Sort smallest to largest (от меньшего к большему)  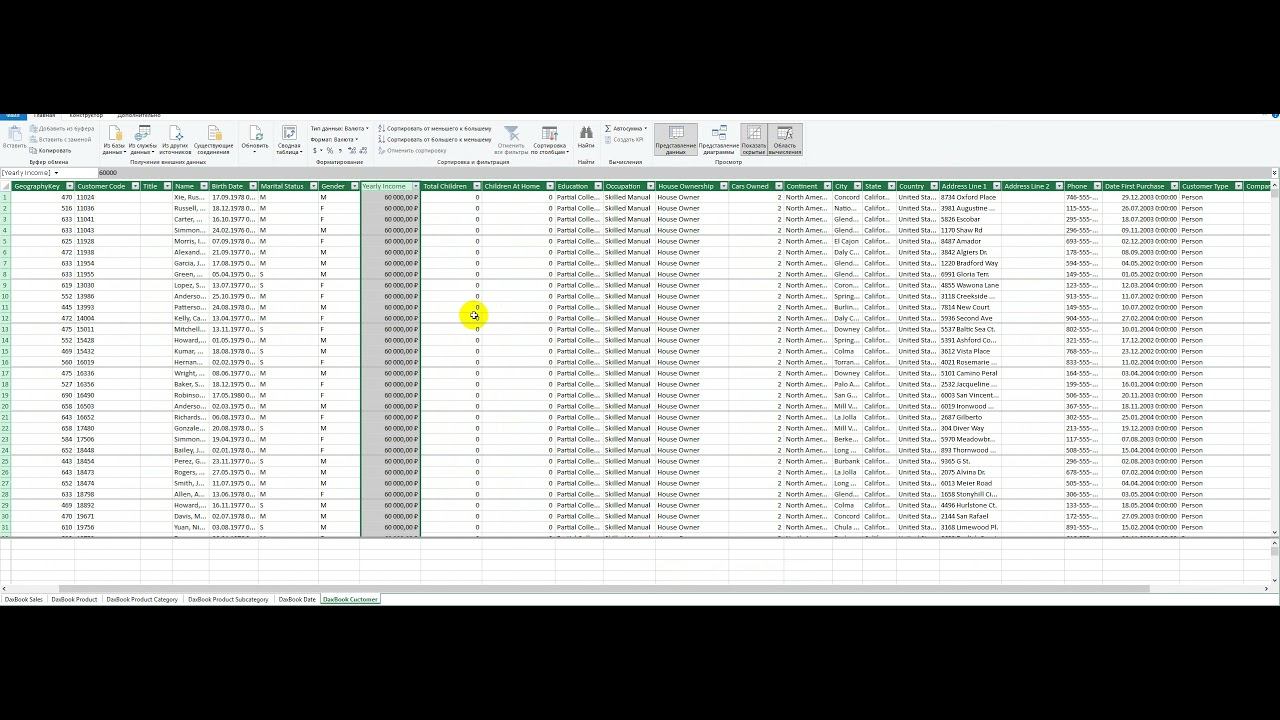click(435, 129)
